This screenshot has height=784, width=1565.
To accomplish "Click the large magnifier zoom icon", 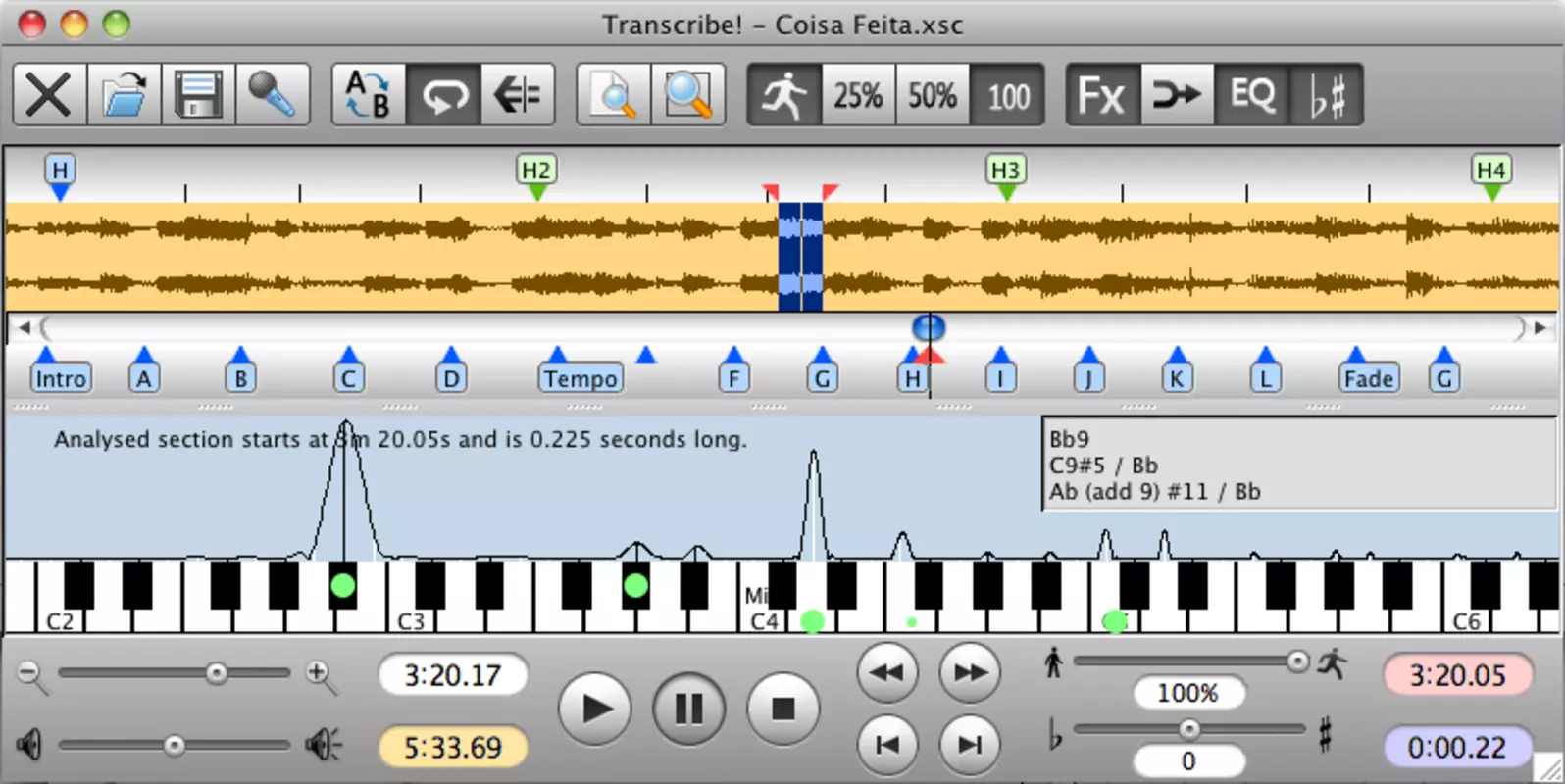I will (x=688, y=95).
